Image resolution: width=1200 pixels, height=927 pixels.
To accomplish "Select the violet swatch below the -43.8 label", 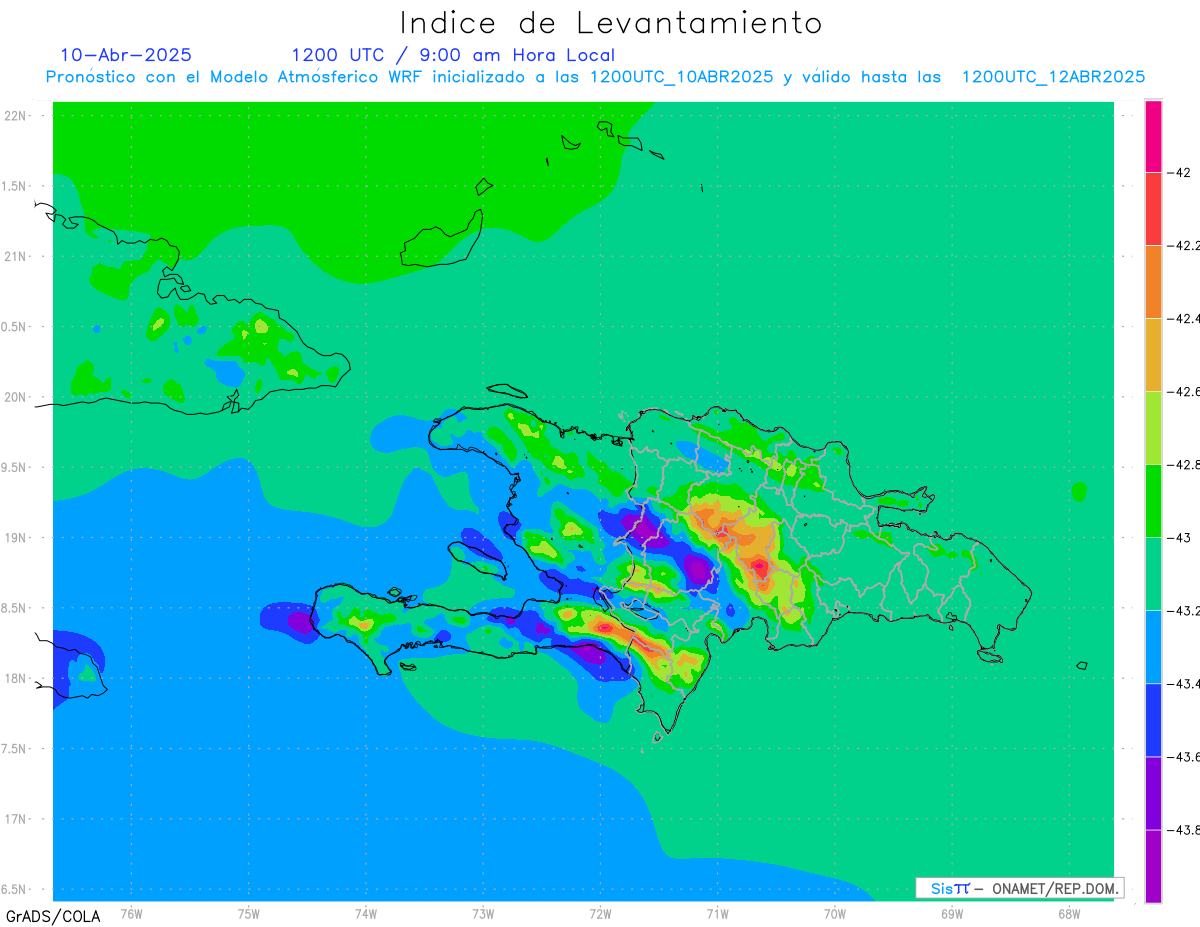I will point(1153,865).
